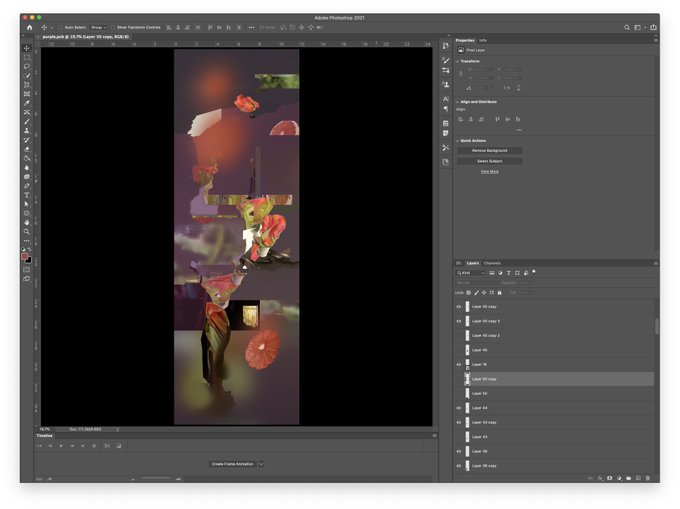Select the Brush tool
680x509 pixels.
(27, 121)
